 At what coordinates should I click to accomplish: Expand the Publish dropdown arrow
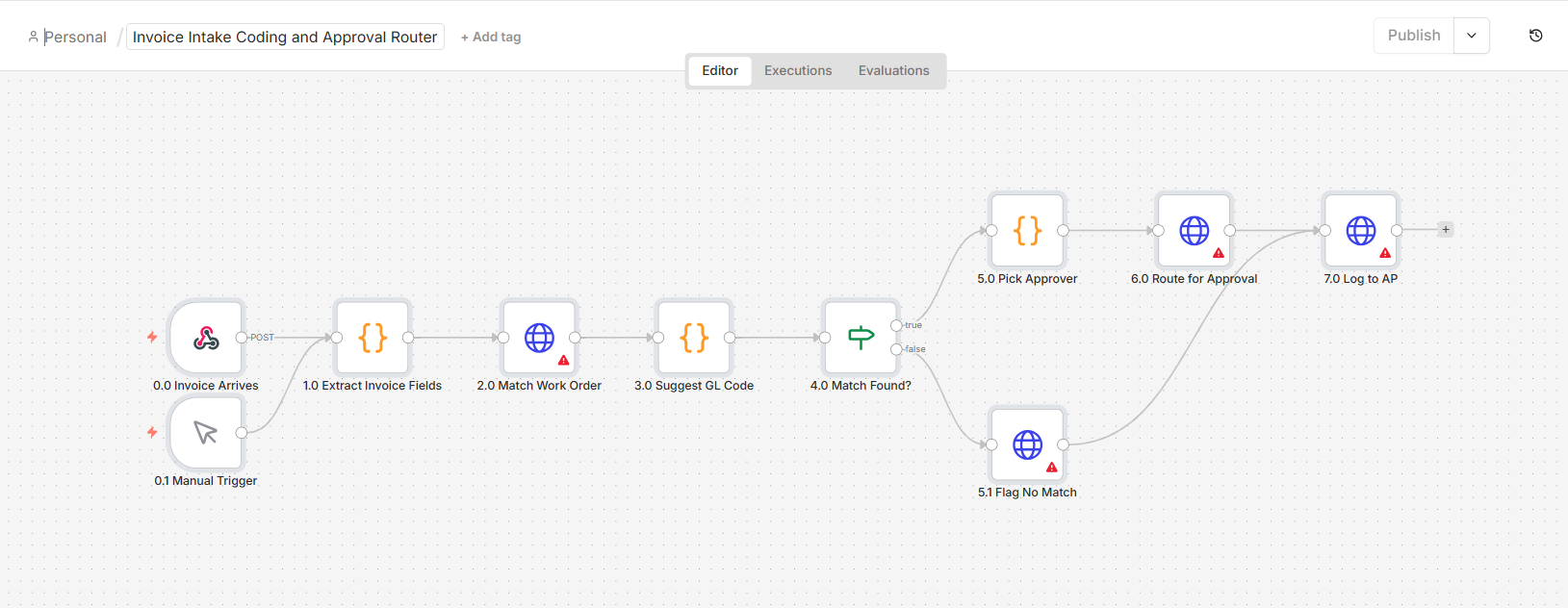[1471, 36]
